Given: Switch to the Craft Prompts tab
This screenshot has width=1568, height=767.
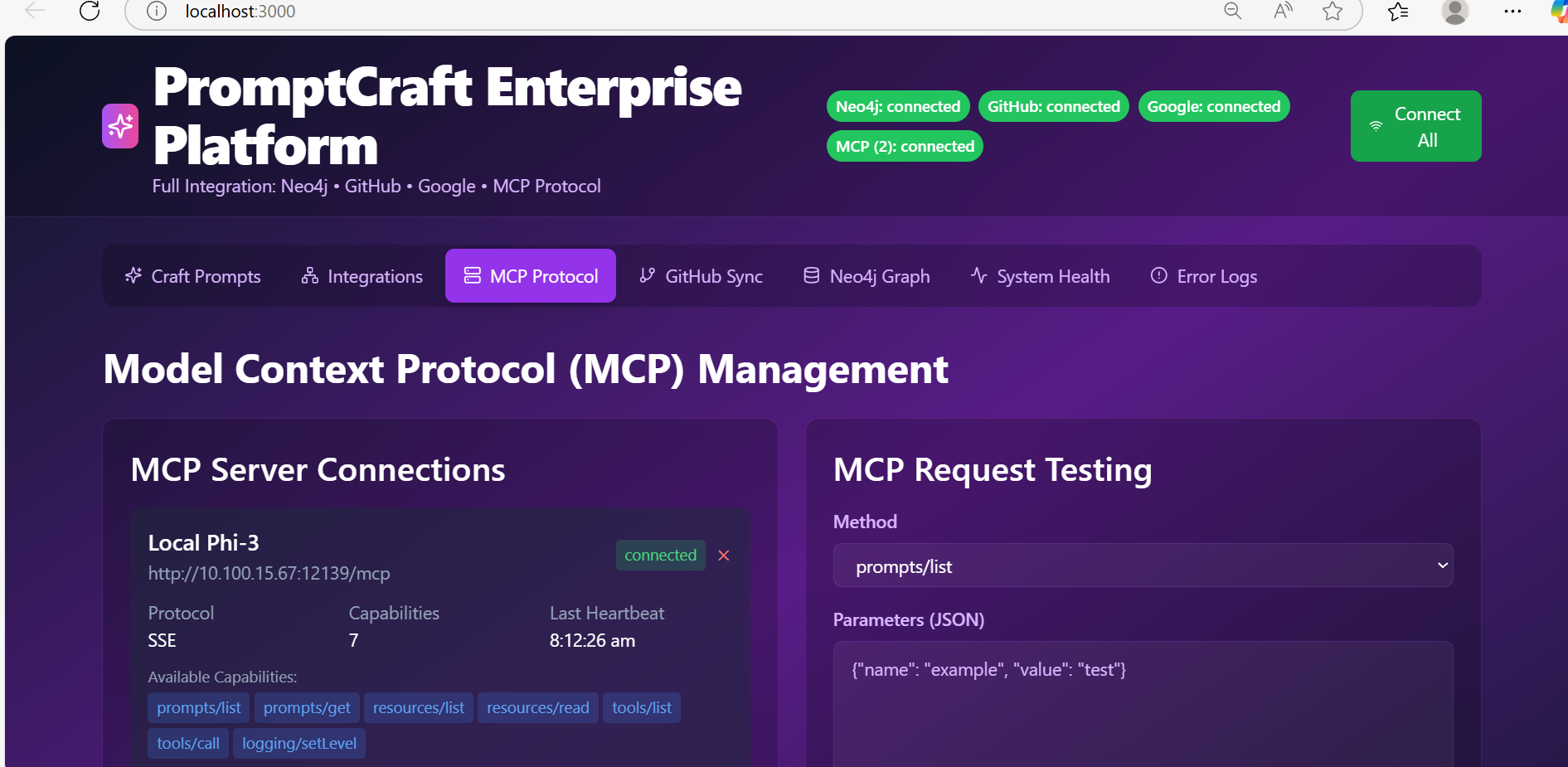Looking at the screenshot, I should pos(192,276).
